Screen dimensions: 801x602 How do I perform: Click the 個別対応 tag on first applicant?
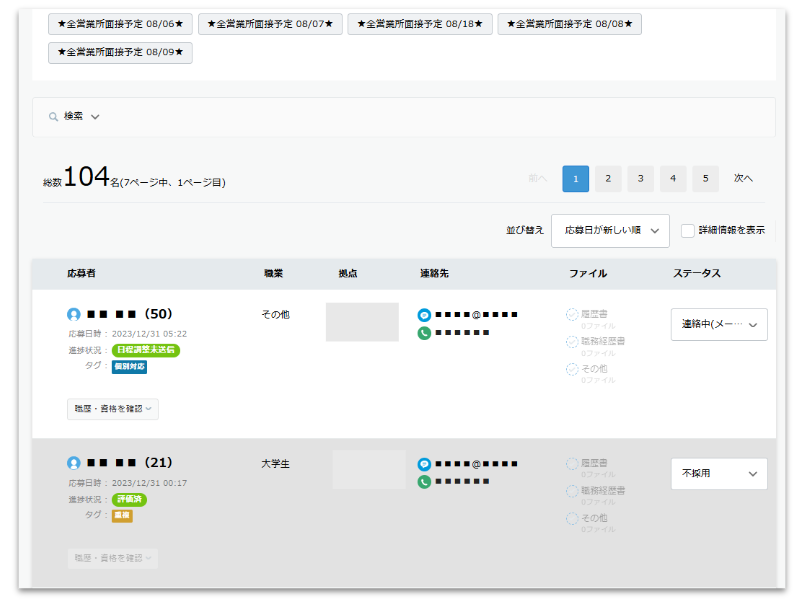click(x=129, y=367)
